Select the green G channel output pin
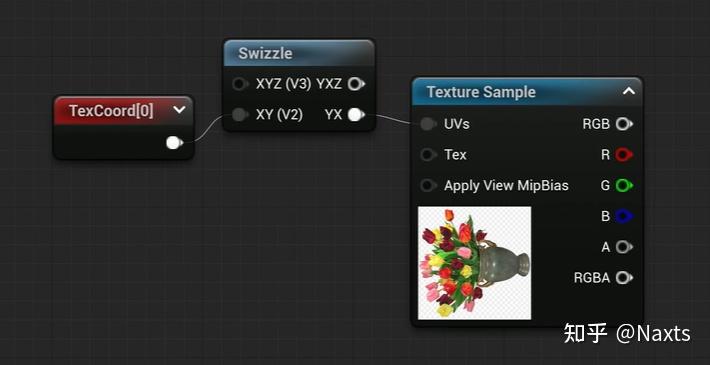This screenshot has width=710, height=365. click(x=624, y=186)
